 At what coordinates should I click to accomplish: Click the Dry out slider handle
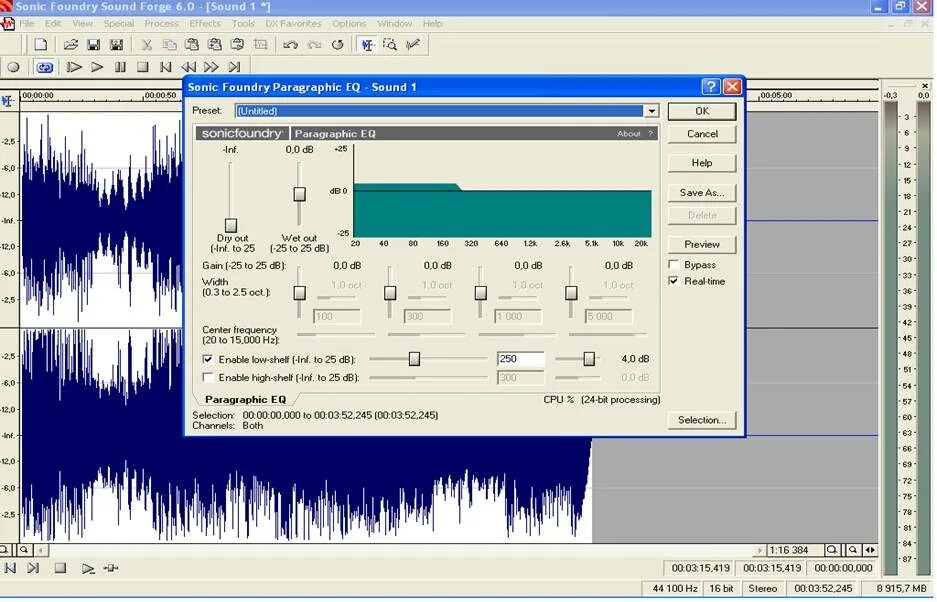tap(231, 225)
